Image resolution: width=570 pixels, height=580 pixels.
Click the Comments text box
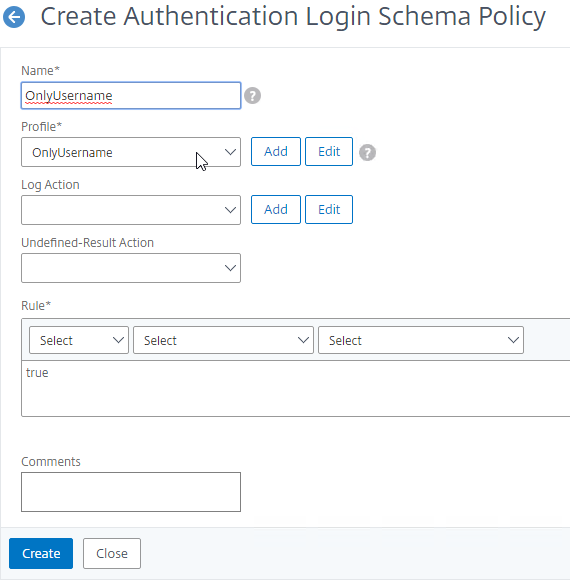pyautogui.click(x=131, y=492)
